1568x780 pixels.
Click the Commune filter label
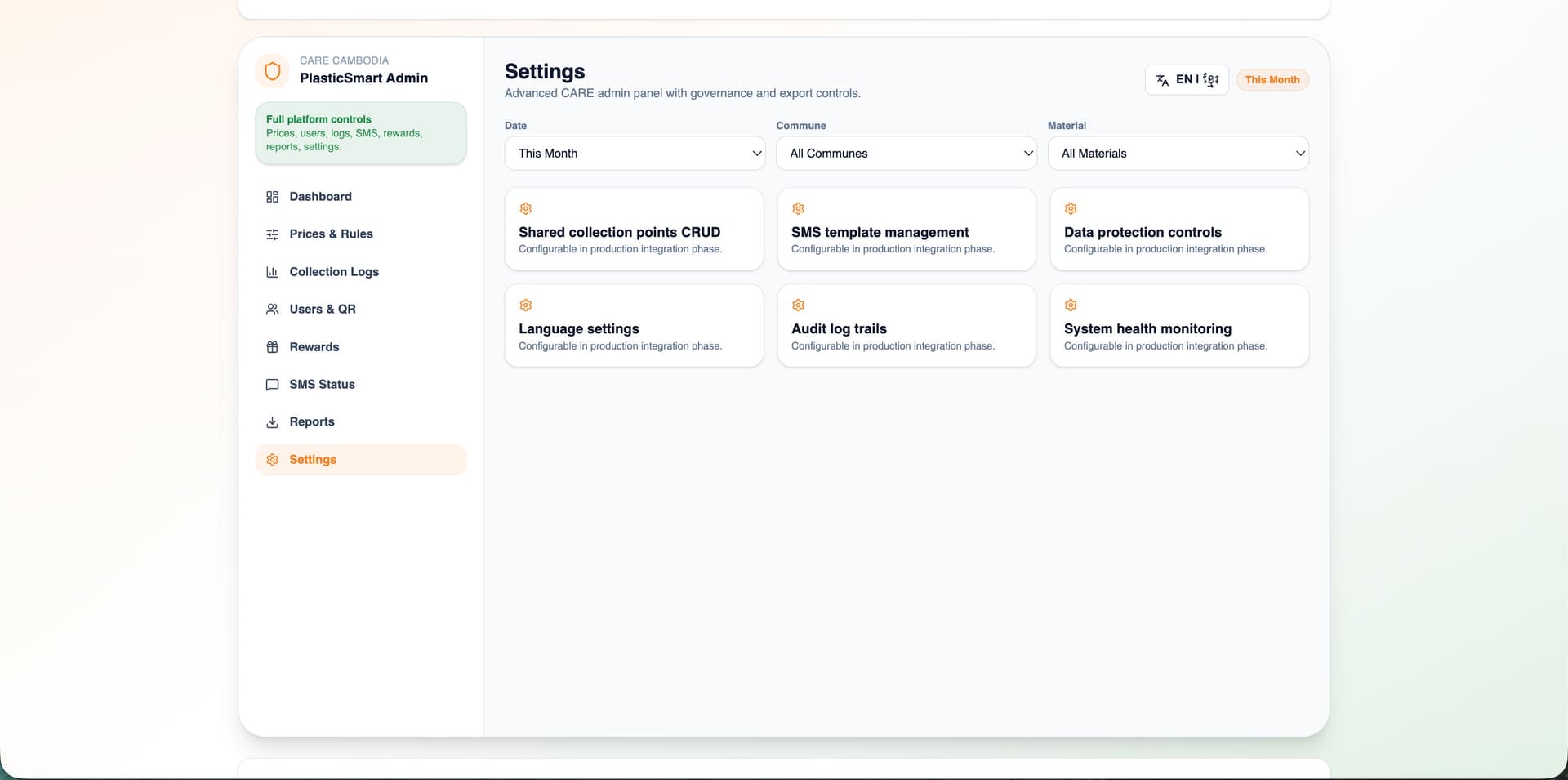click(x=801, y=126)
